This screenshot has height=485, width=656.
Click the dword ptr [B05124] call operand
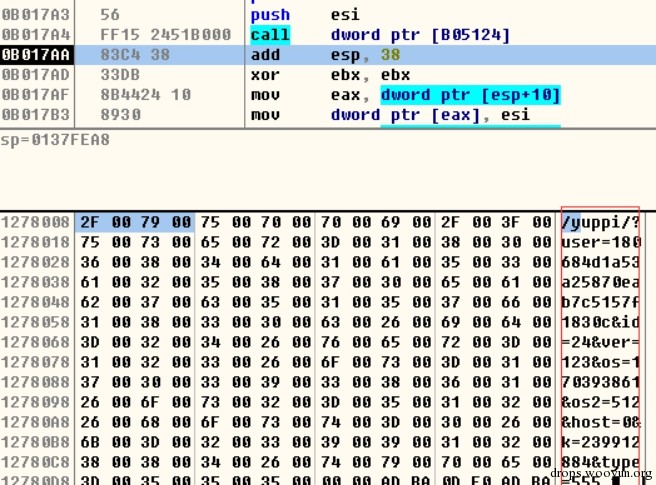(x=420, y=35)
